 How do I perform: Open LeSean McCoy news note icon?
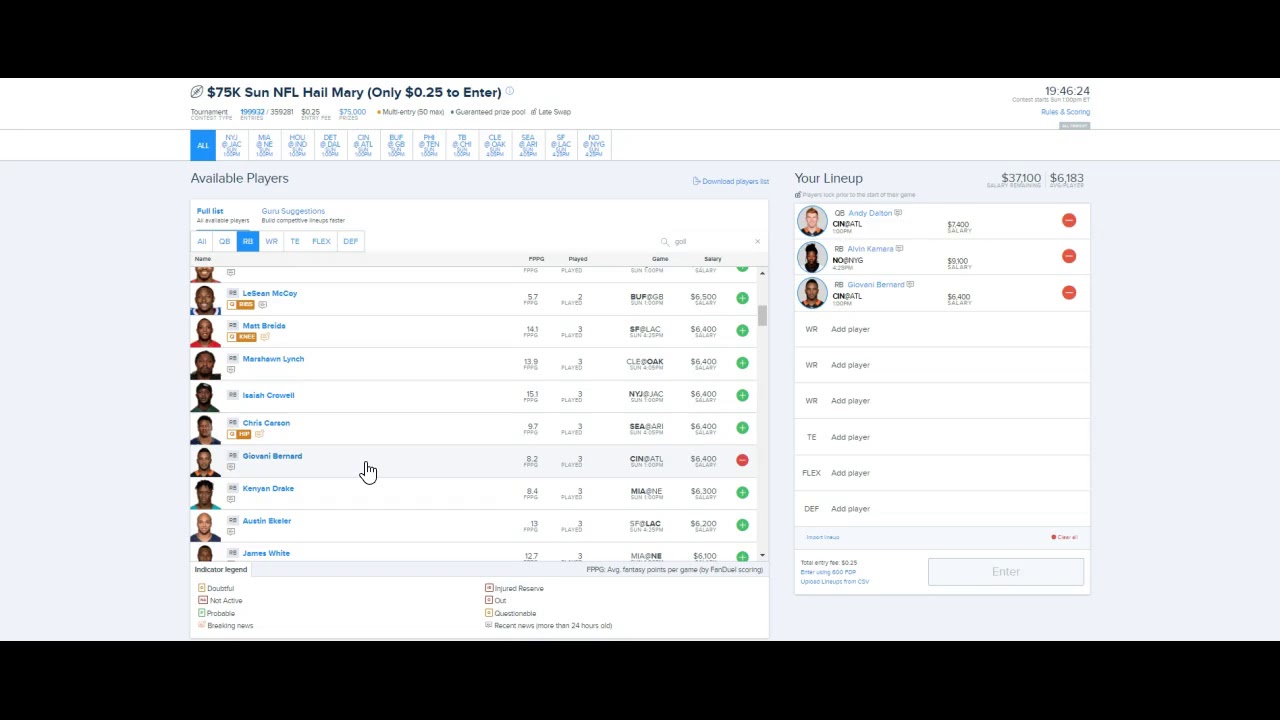tap(263, 304)
